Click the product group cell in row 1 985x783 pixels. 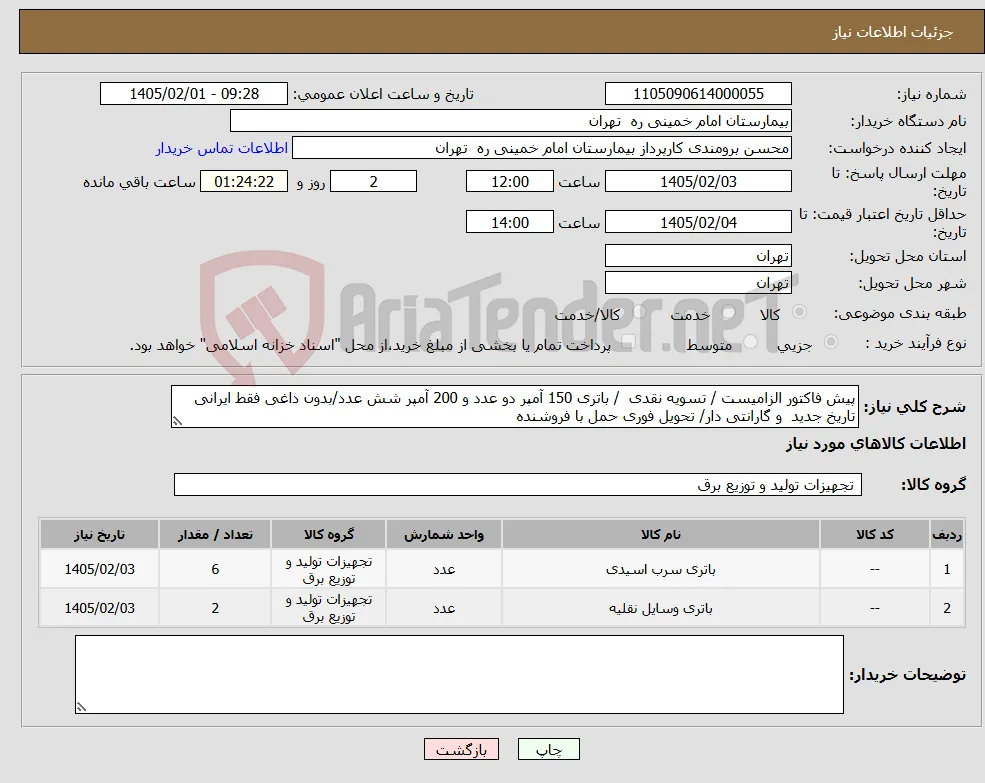coord(329,569)
